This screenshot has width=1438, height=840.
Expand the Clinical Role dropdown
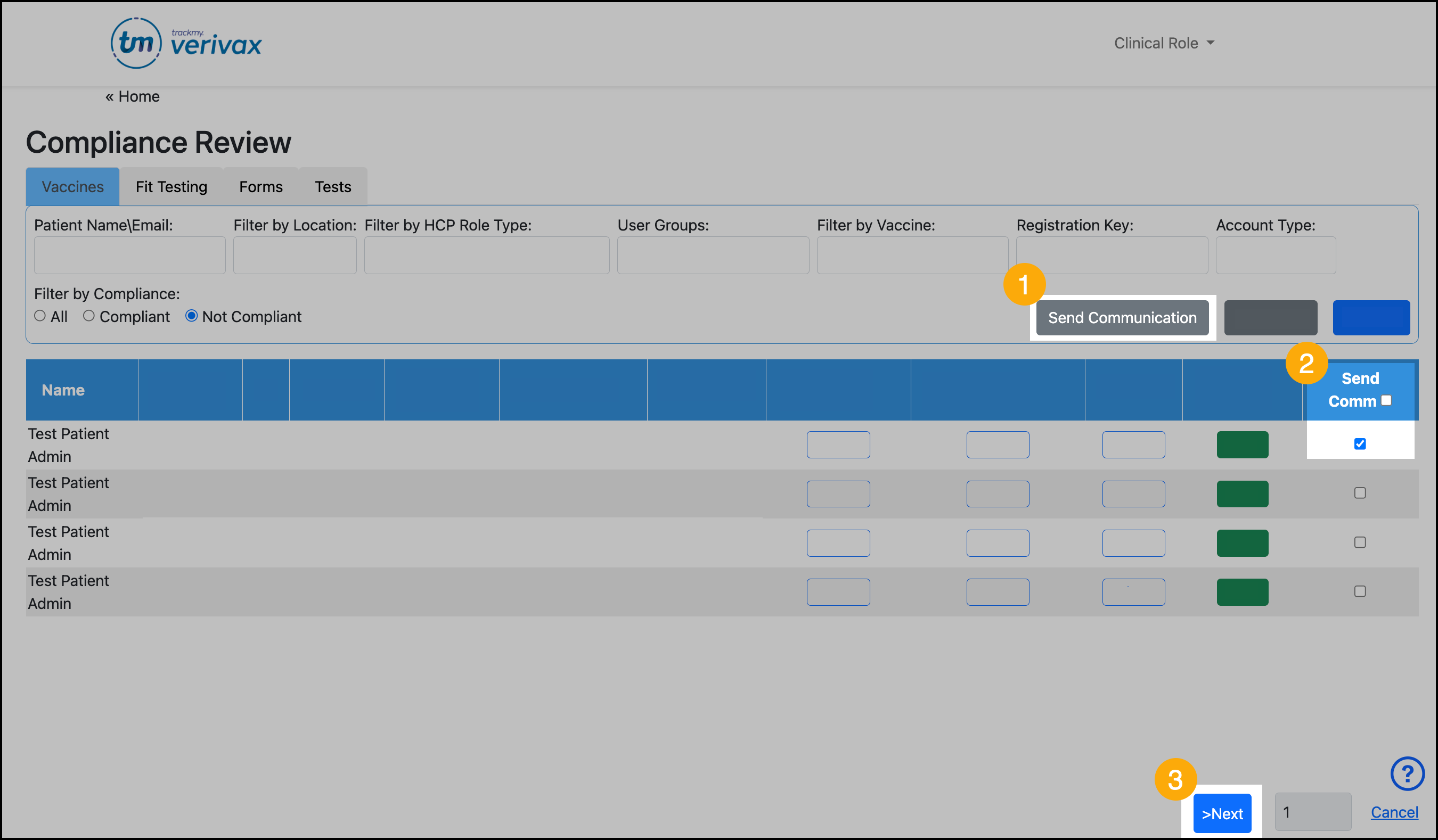pyautogui.click(x=1164, y=43)
